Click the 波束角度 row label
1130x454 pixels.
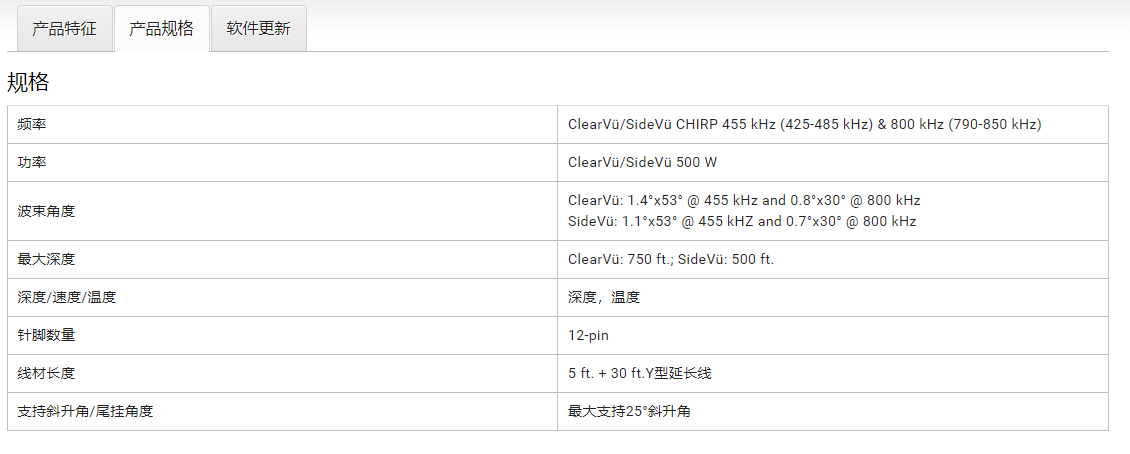[x=46, y=211]
